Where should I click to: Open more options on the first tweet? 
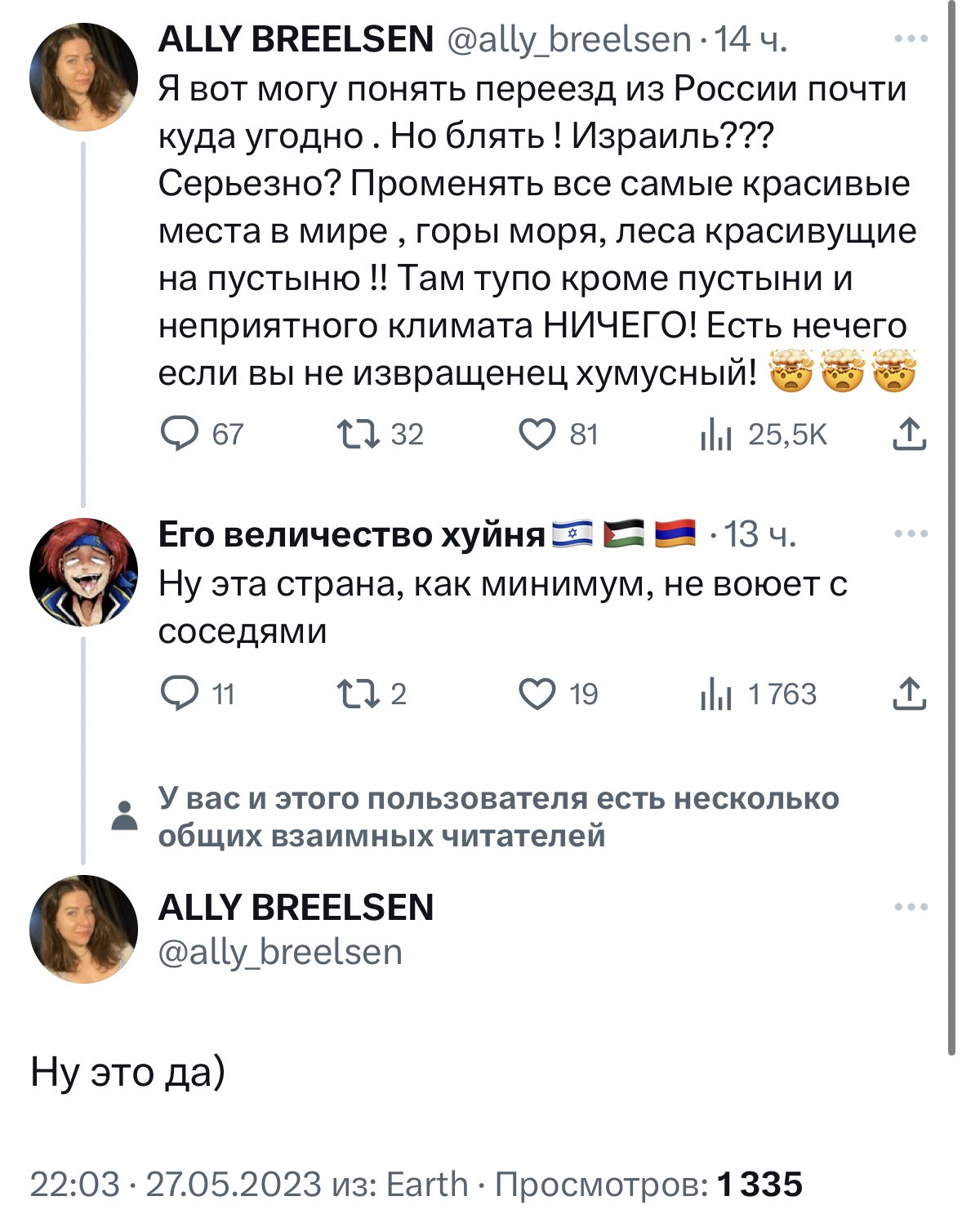click(911, 39)
